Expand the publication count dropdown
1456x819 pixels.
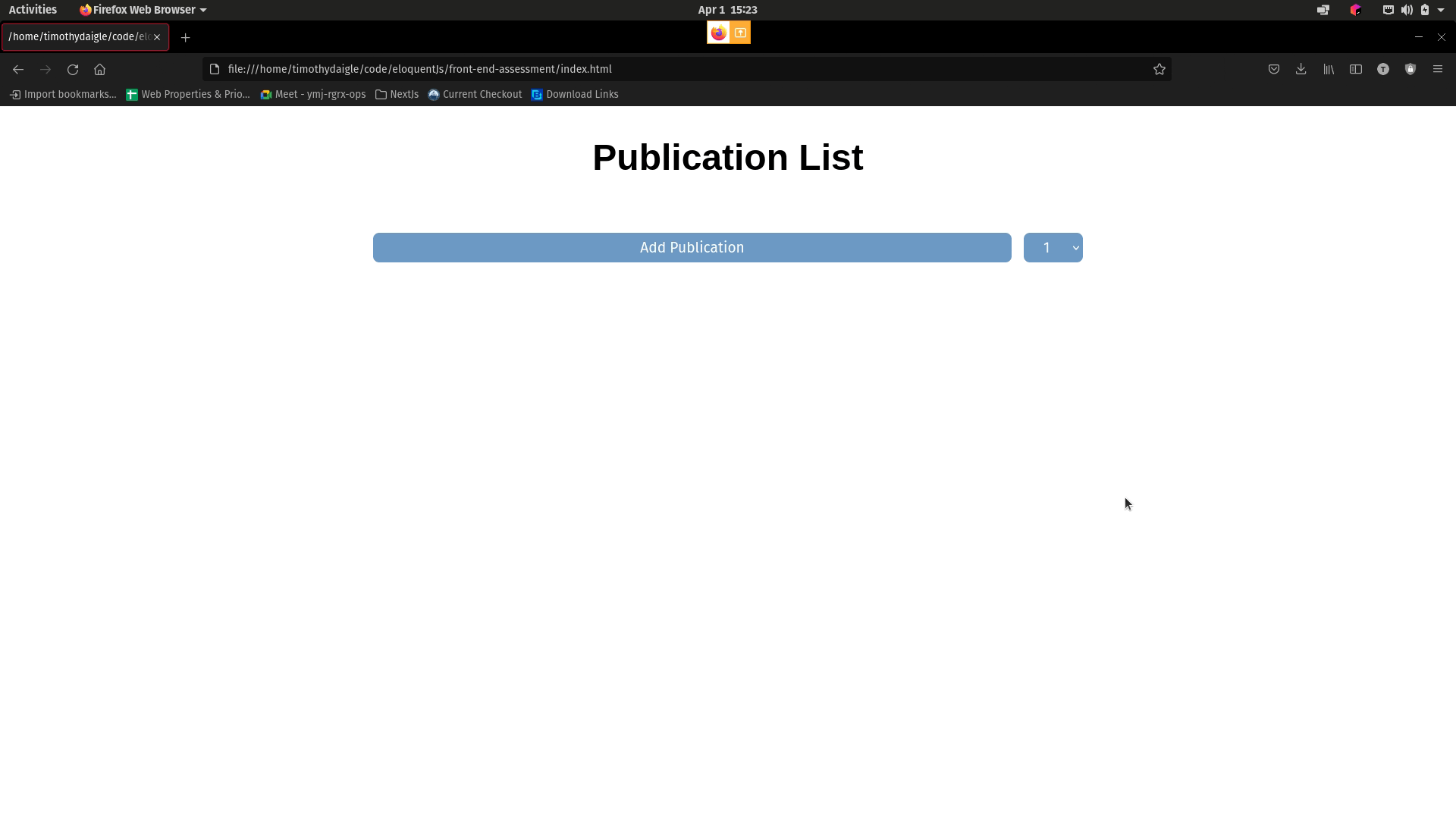coord(1053,247)
